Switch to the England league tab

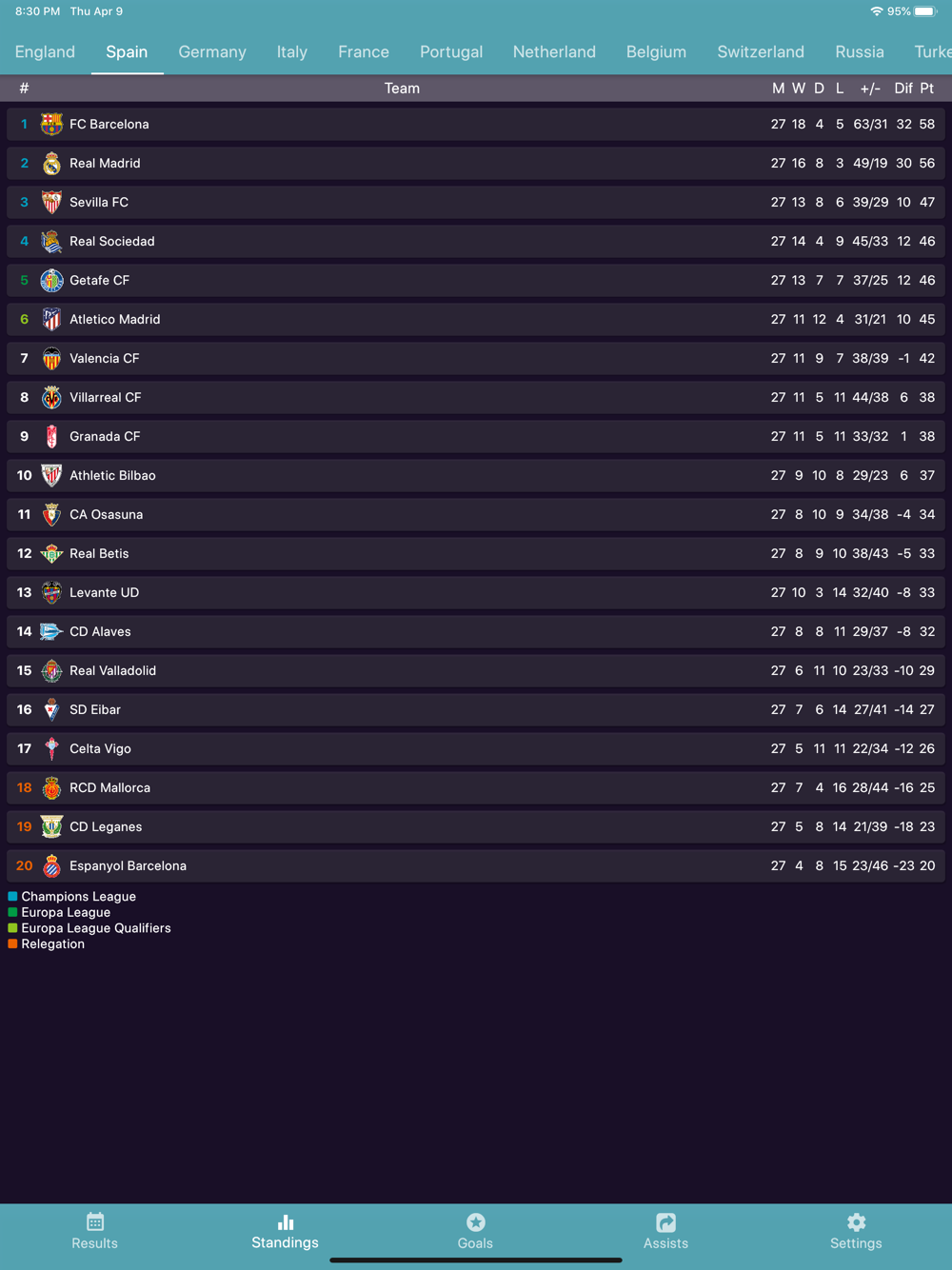[45, 51]
